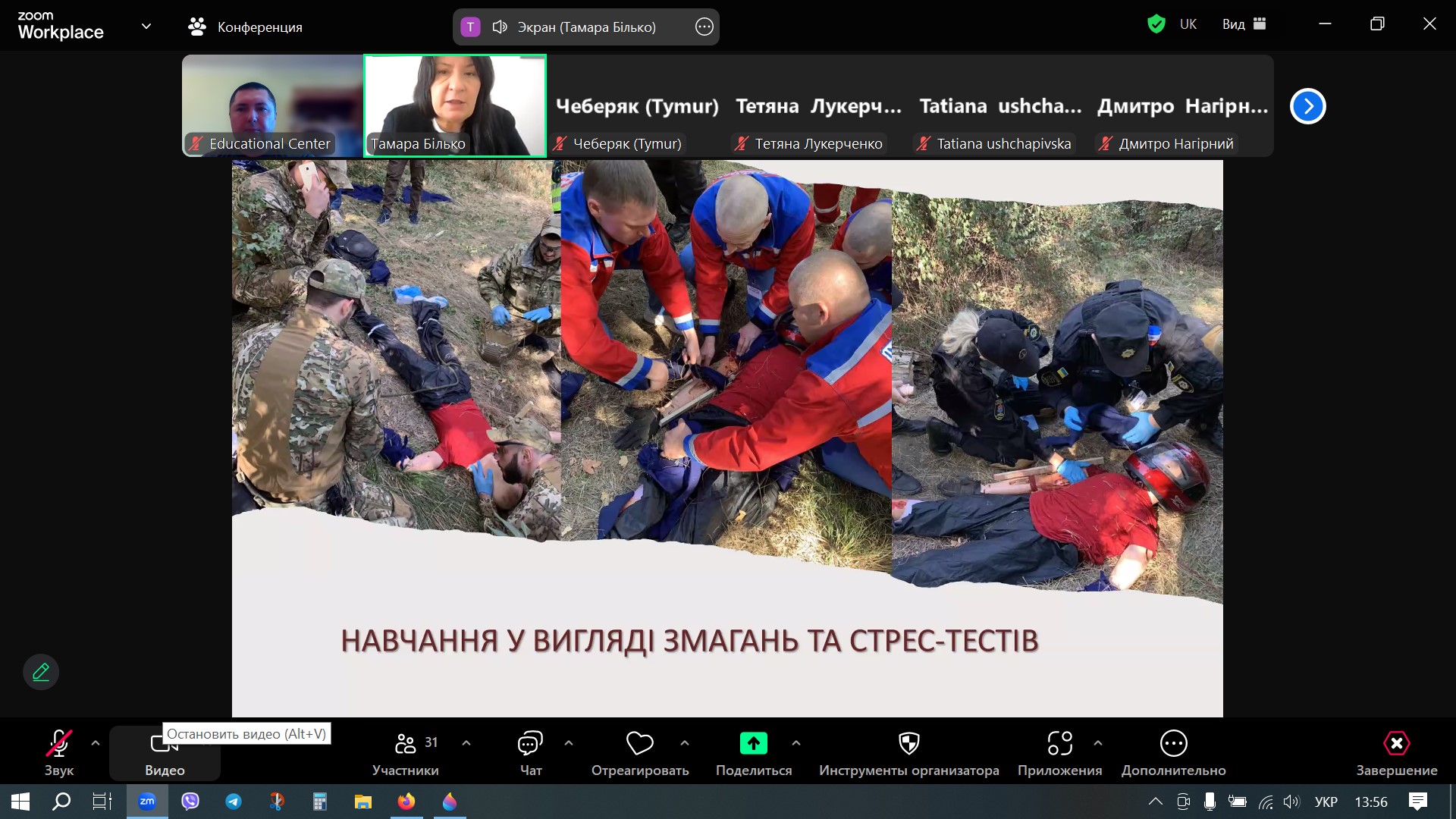Click the Завершение end meeting button
Viewport: 1456px width, 819px height.
(1396, 752)
